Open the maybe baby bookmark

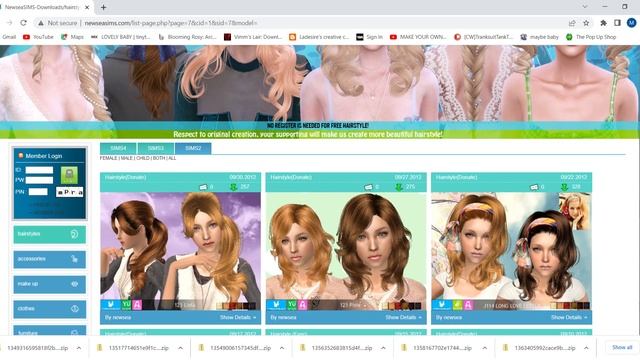tap(540, 37)
